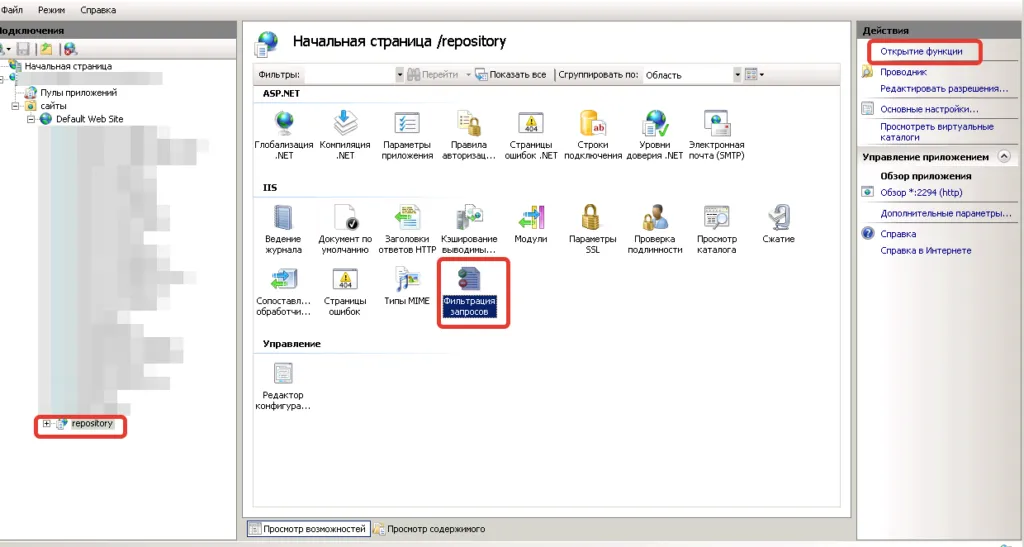The height and width of the screenshot is (547, 1024).
Task: Collapse the Управление приложением section
Action: 1004,157
